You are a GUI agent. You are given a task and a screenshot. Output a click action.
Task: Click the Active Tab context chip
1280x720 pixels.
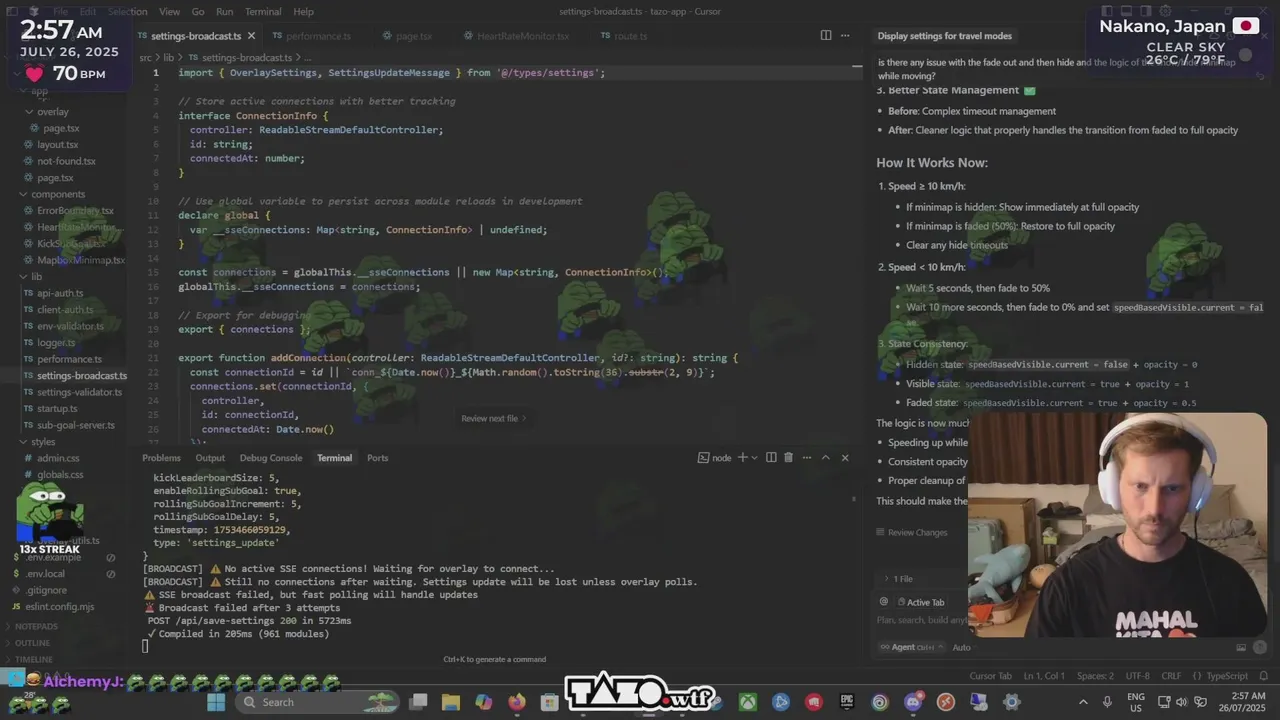[x=920, y=602]
